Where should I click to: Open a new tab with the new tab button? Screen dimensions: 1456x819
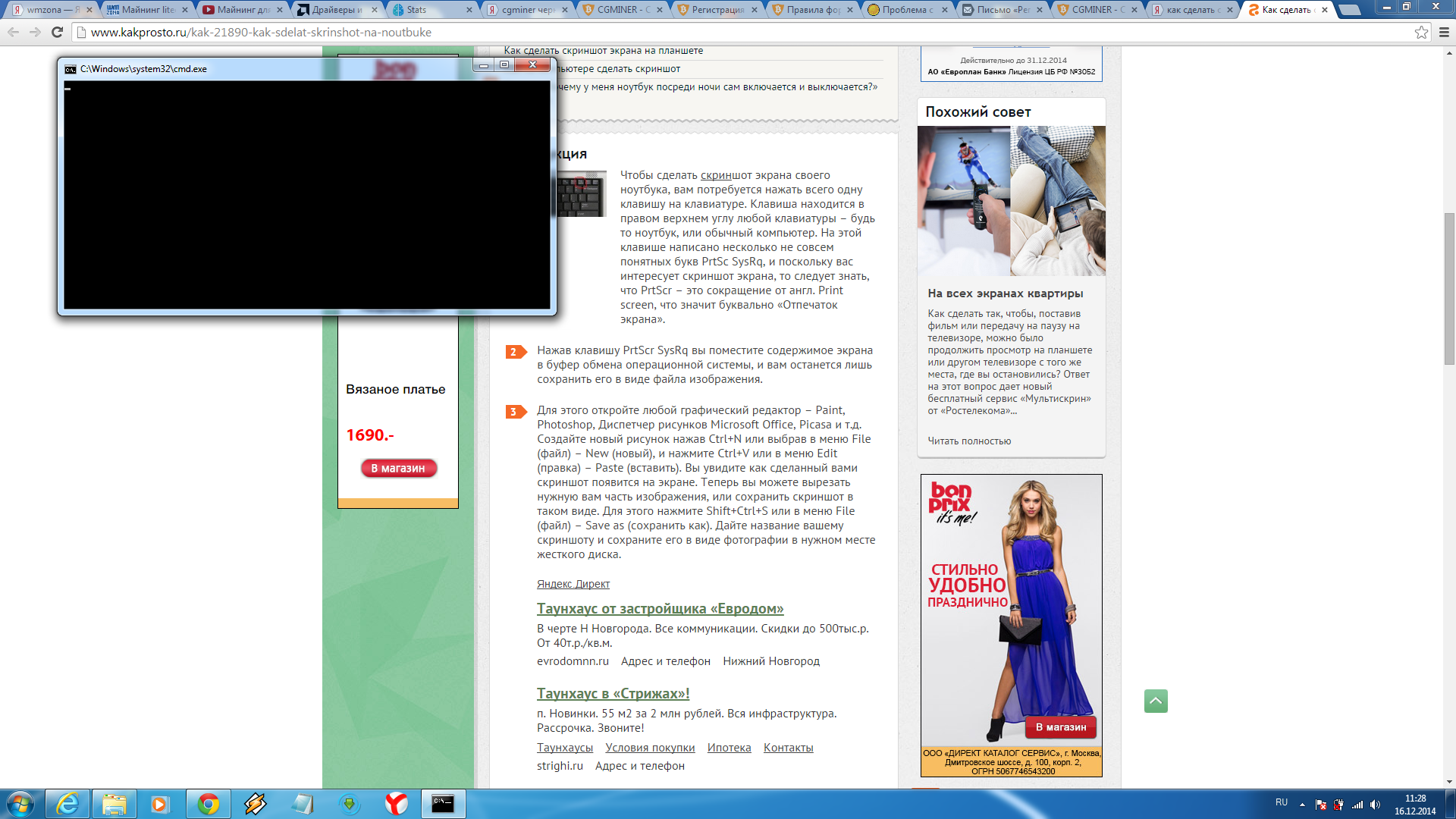point(1349,10)
